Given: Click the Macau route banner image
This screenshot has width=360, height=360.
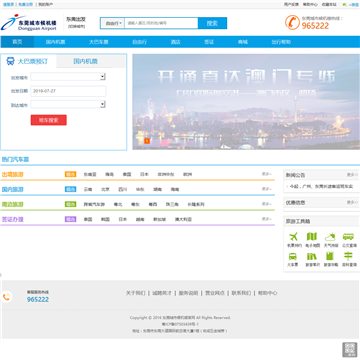Looking at the screenshot, I should 246,102.
